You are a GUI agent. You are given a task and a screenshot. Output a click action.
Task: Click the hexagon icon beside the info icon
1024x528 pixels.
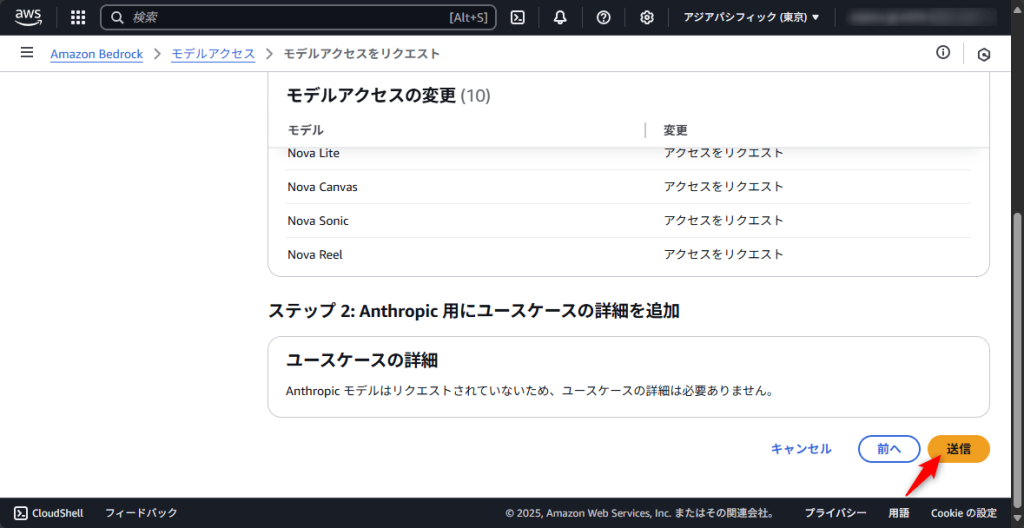point(984,55)
